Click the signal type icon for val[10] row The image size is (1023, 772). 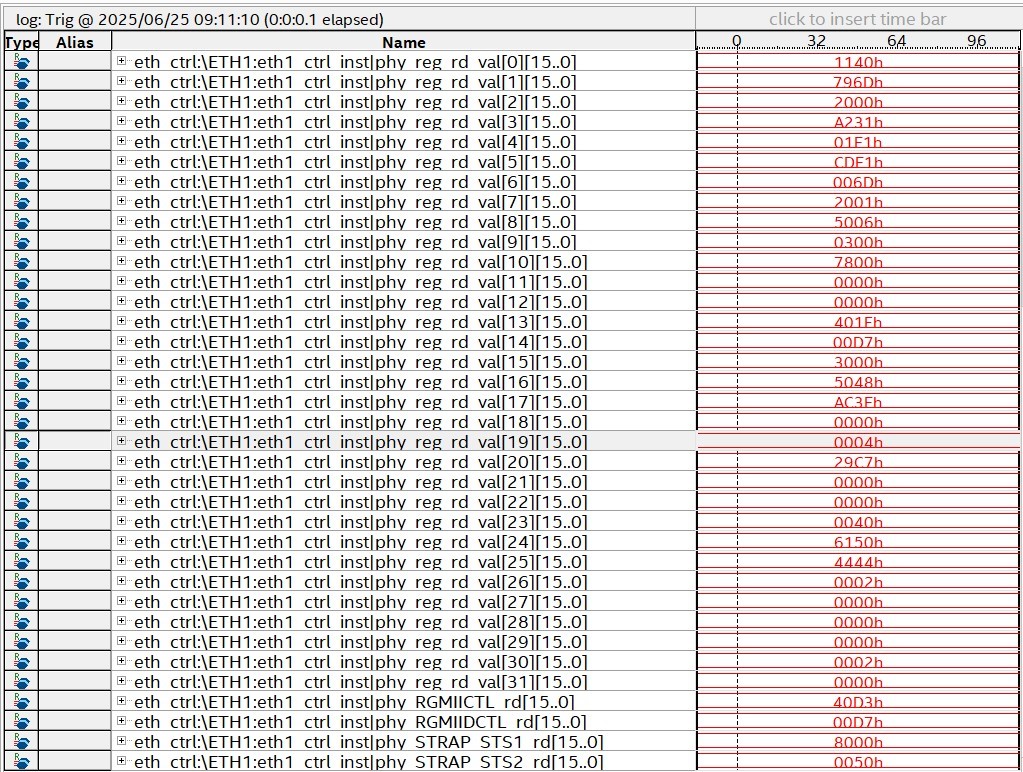pos(21,262)
